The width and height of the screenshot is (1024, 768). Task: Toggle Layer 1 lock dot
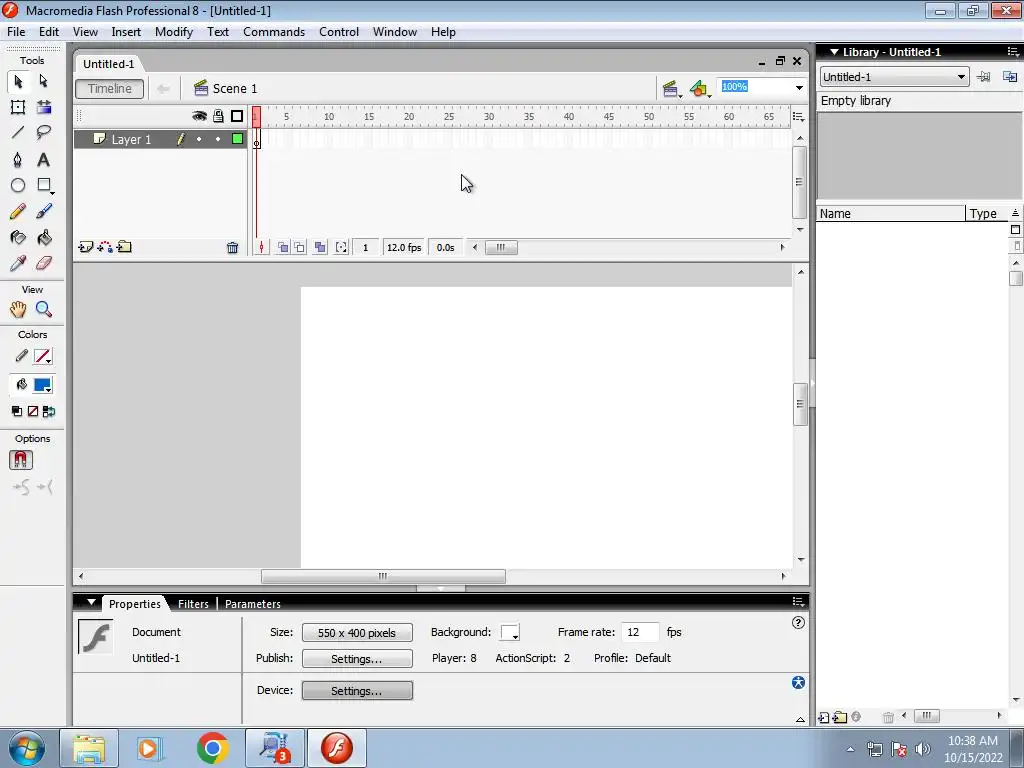(x=218, y=139)
